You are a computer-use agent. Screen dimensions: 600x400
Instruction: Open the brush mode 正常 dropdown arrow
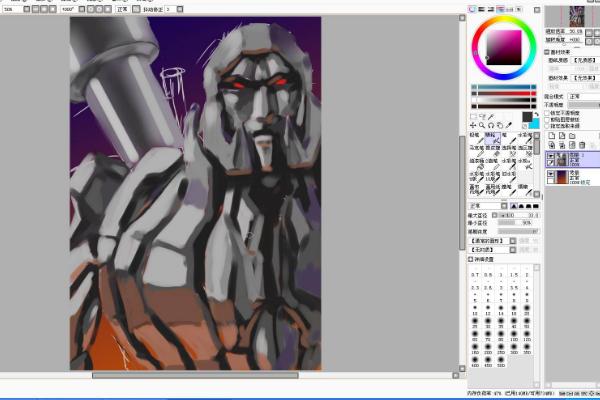coord(504,206)
